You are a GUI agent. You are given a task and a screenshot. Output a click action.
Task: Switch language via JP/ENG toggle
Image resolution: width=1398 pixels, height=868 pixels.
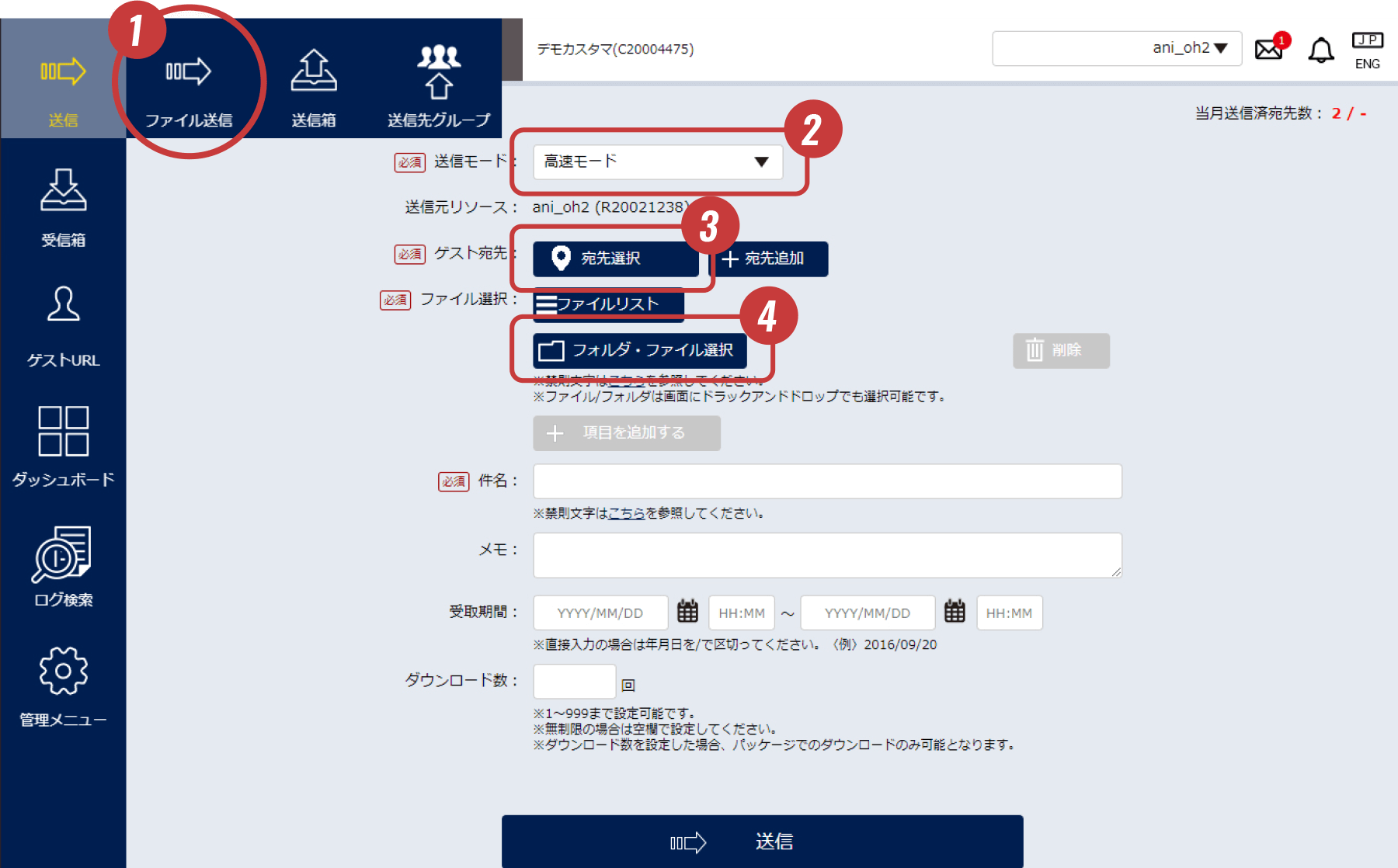pos(1367,51)
